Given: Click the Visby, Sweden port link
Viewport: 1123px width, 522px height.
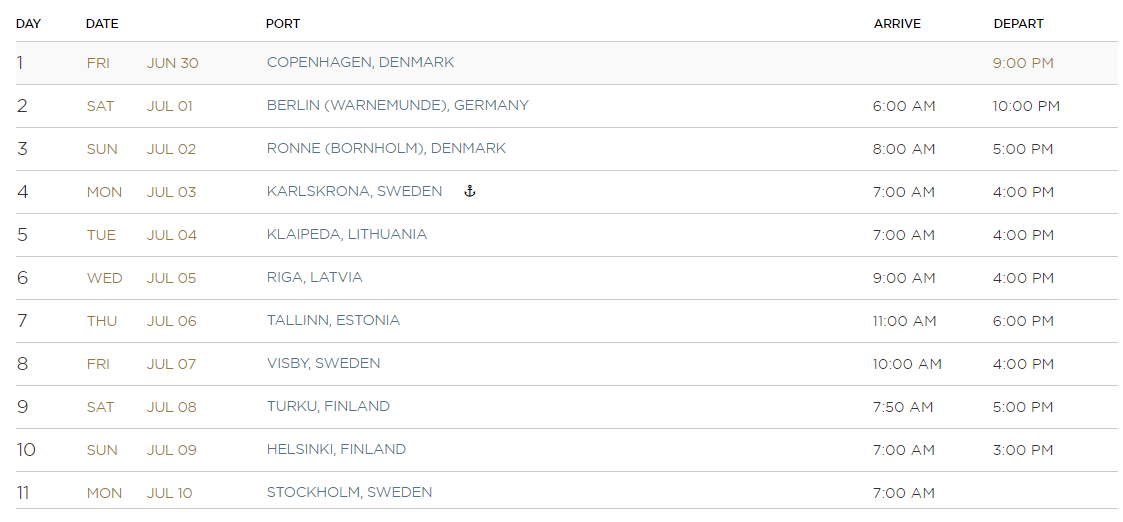Looking at the screenshot, I should [x=323, y=363].
